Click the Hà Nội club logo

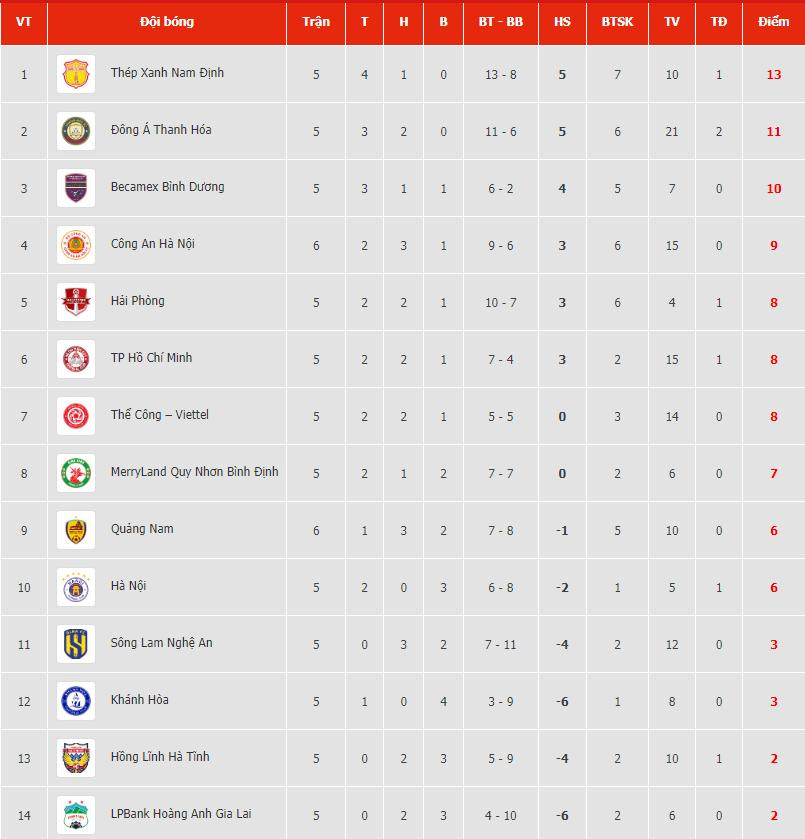(76, 587)
